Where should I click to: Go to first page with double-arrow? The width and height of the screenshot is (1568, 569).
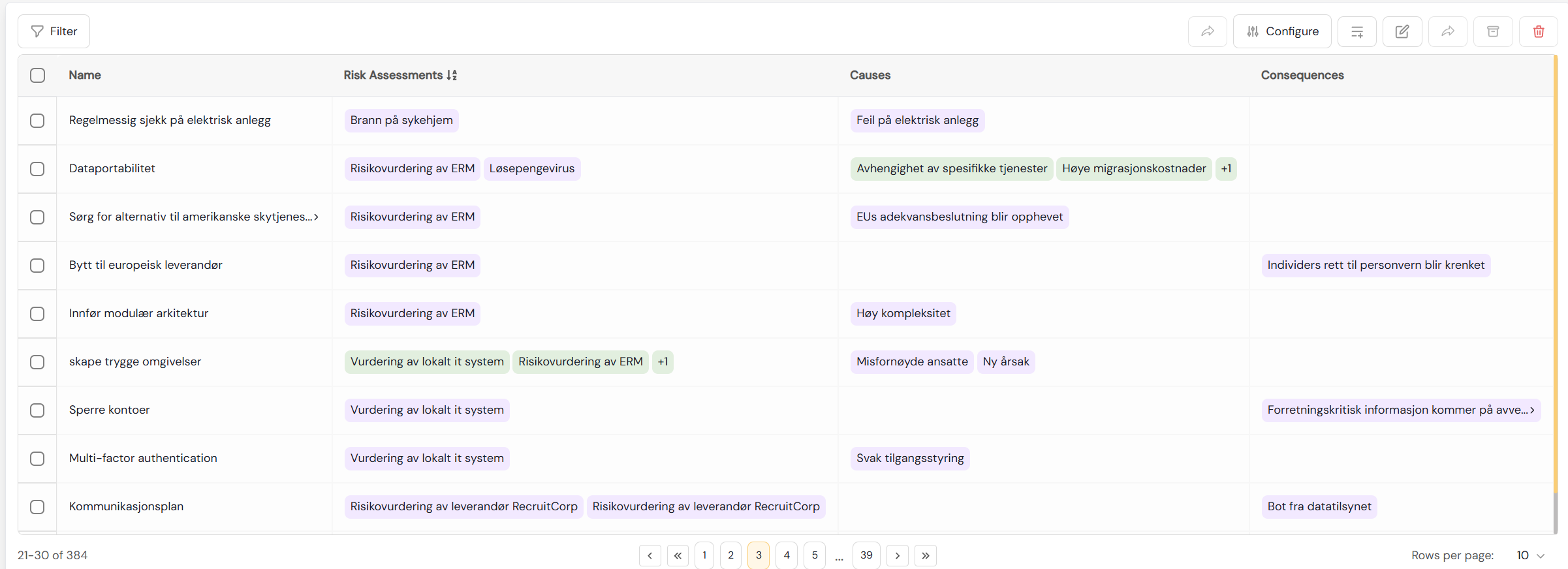(678, 555)
